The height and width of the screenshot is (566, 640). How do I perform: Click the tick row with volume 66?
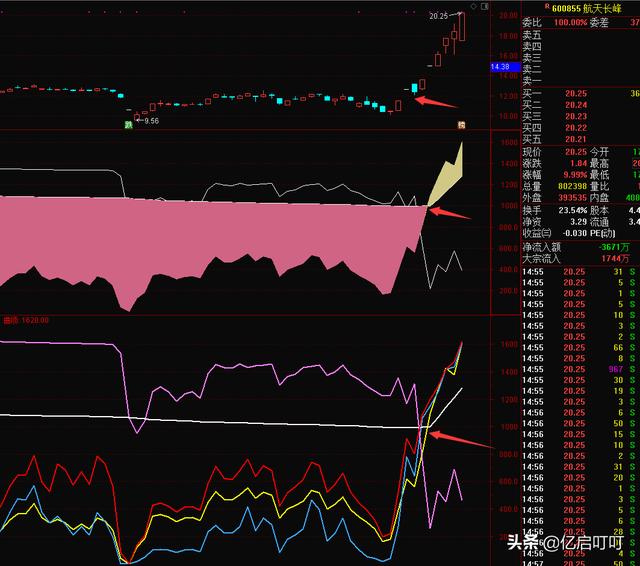pyautogui.click(x=581, y=347)
